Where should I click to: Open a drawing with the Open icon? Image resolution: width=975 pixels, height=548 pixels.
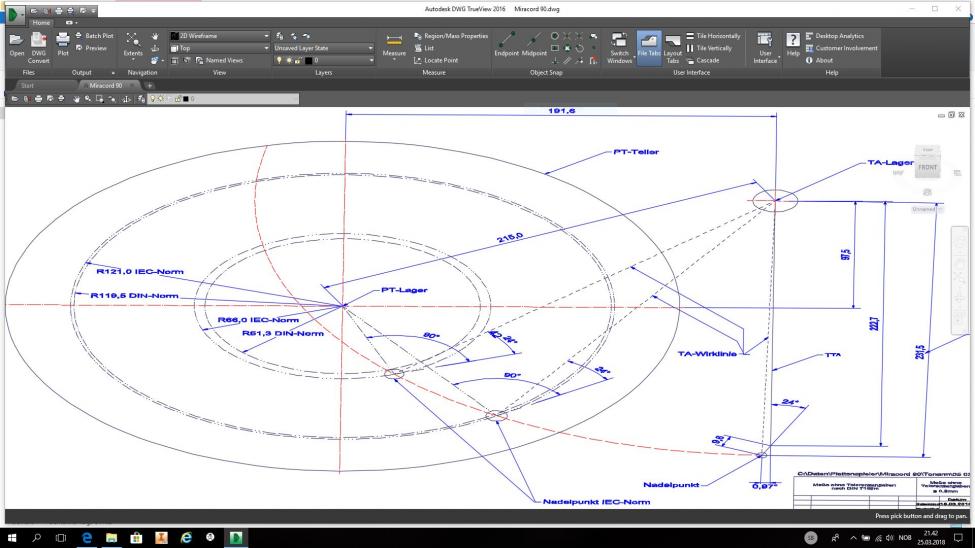tap(17, 42)
